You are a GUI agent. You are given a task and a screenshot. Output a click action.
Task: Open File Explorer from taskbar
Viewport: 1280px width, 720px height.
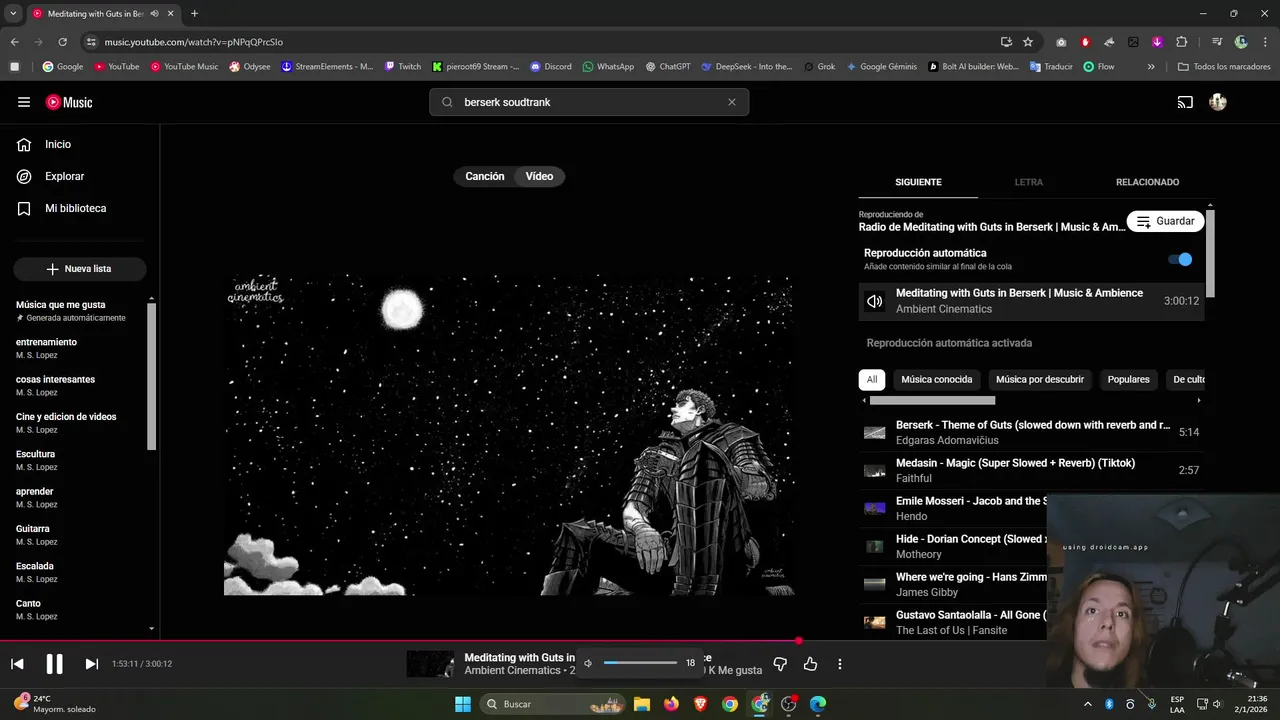pos(642,704)
